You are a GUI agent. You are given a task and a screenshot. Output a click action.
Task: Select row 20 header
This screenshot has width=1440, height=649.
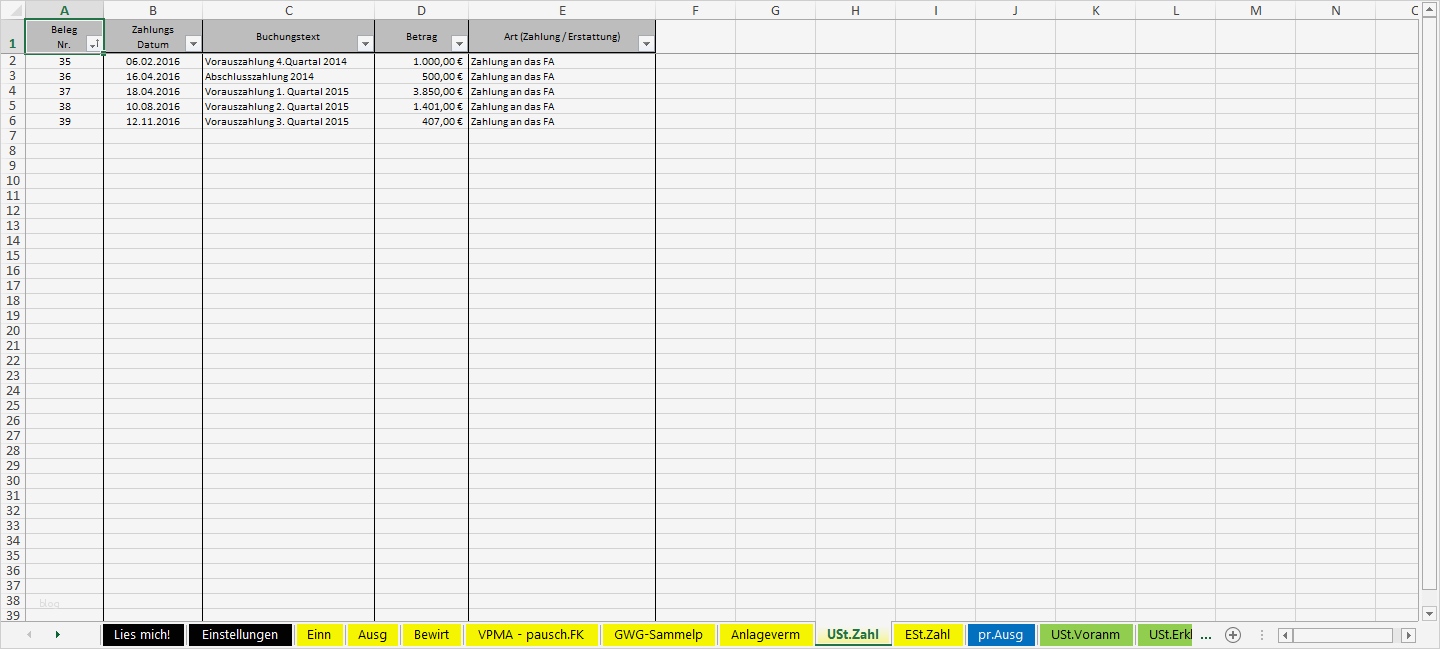point(12,331)
